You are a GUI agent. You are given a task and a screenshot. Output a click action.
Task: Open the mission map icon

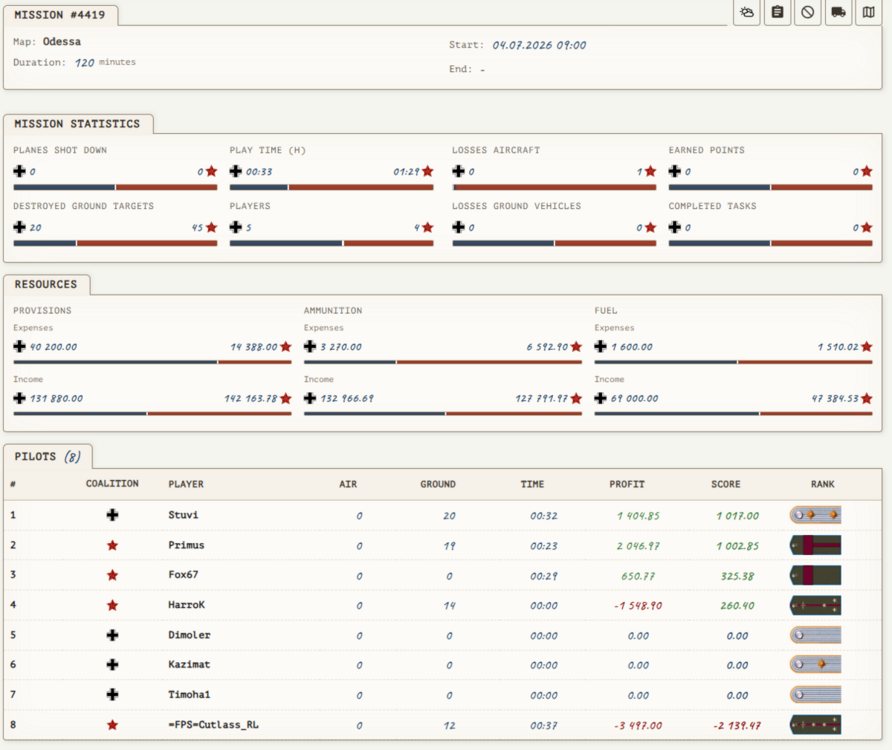(x=868, y=12)
